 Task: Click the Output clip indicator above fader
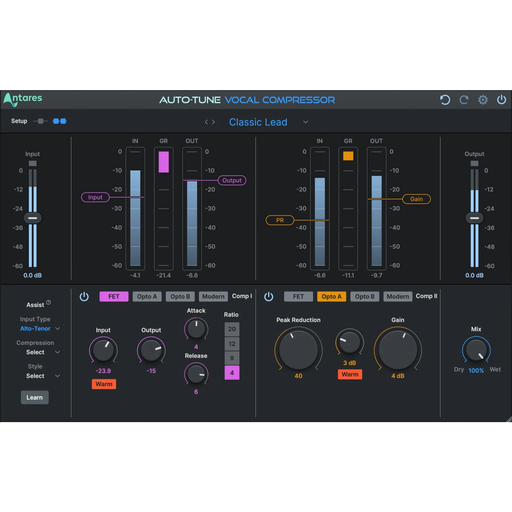[x=474, y=163]
